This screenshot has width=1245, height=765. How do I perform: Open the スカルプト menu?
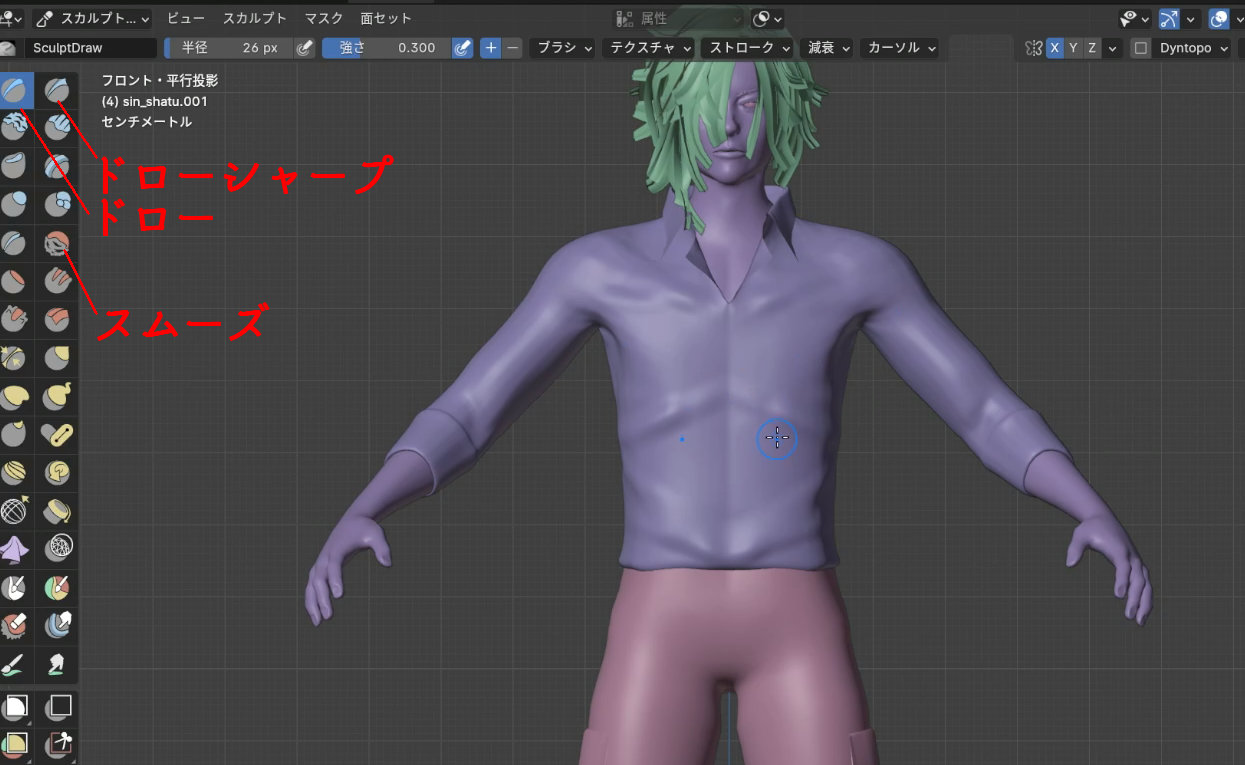255,18
